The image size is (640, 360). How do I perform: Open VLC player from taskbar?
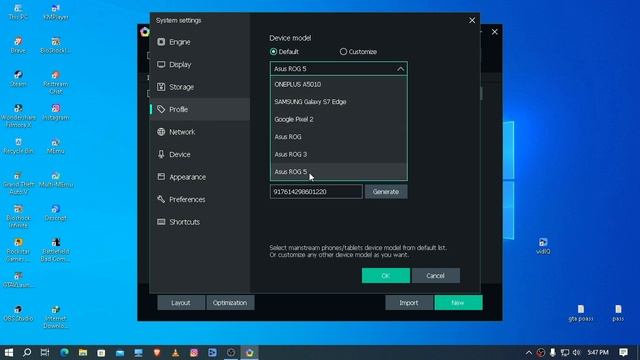pyautogui.click(x=176, y=352)
